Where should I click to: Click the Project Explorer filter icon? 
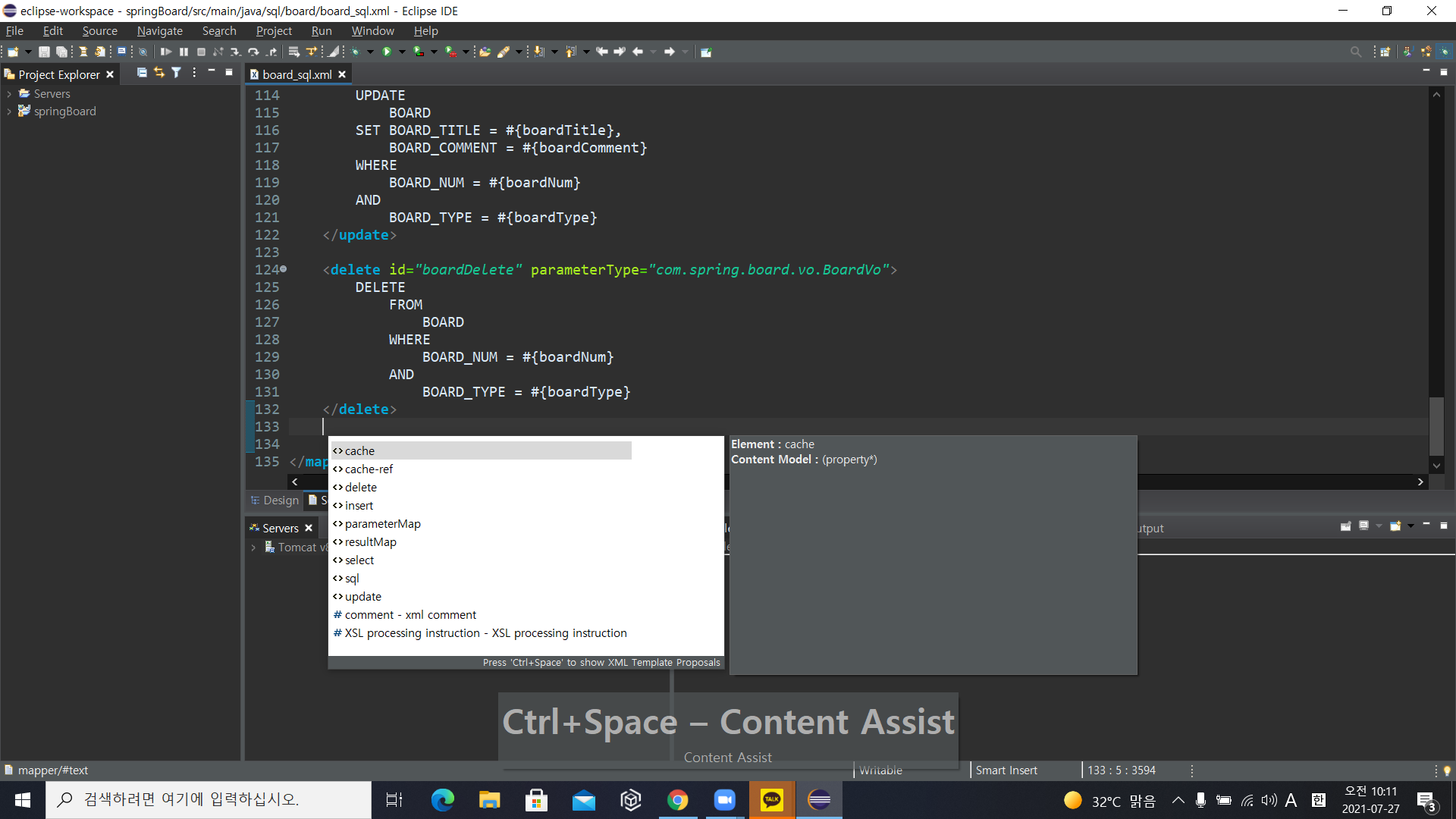pos(176,73)
